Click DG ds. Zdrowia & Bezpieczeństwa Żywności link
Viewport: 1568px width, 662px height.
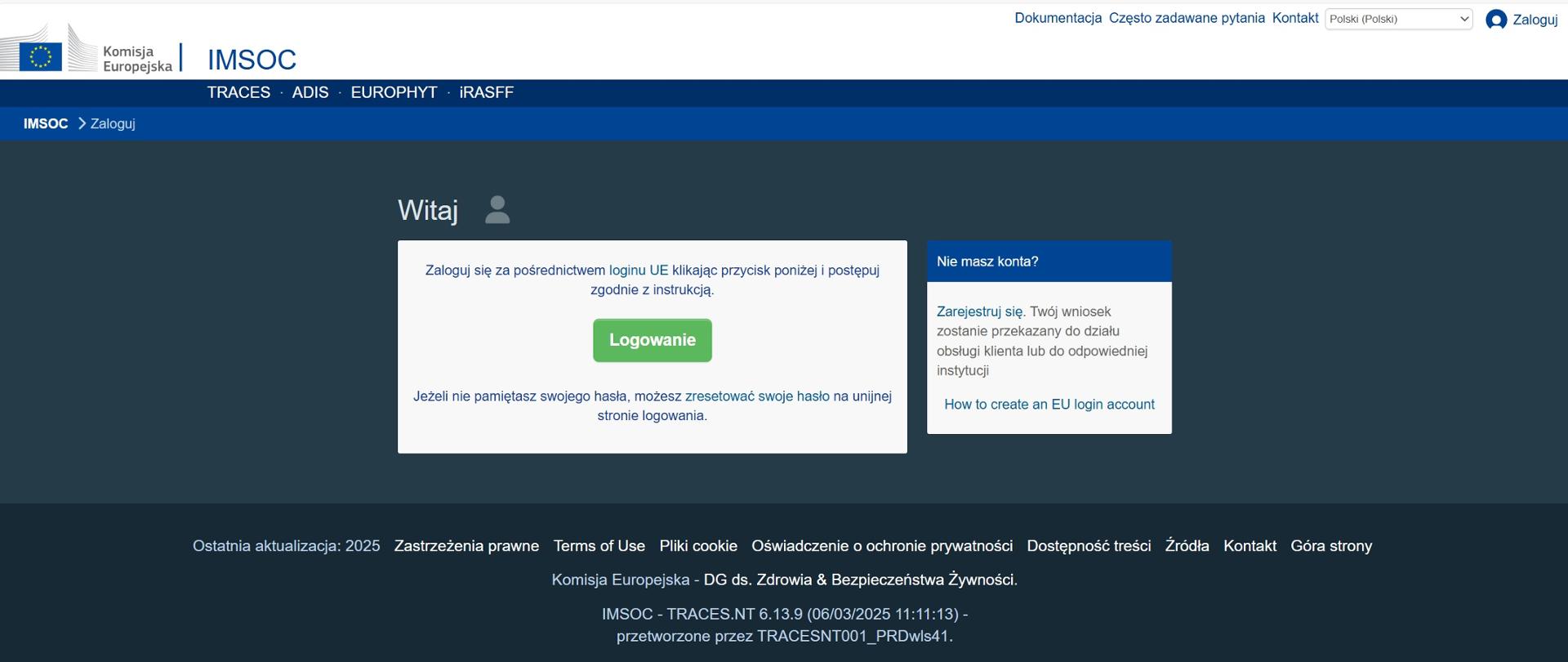860,579
